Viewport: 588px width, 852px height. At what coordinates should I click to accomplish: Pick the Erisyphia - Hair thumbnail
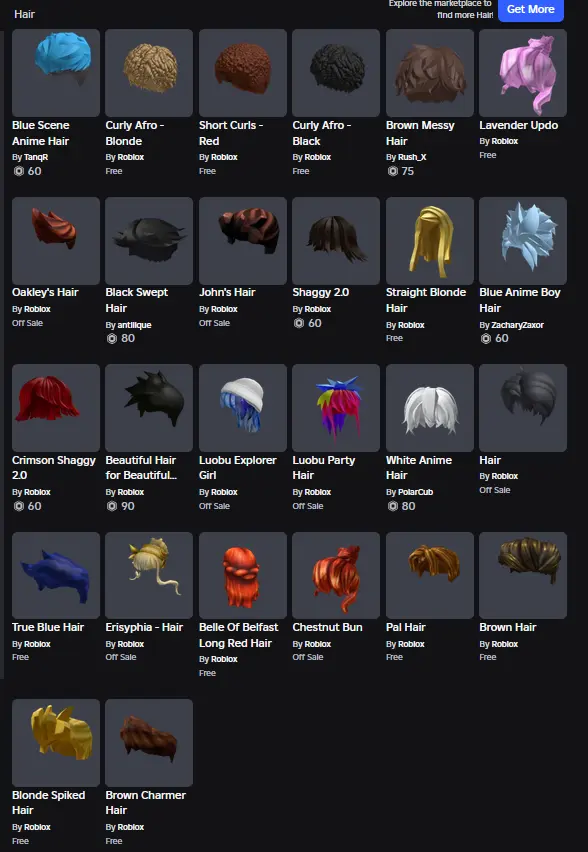click(149, 575)
